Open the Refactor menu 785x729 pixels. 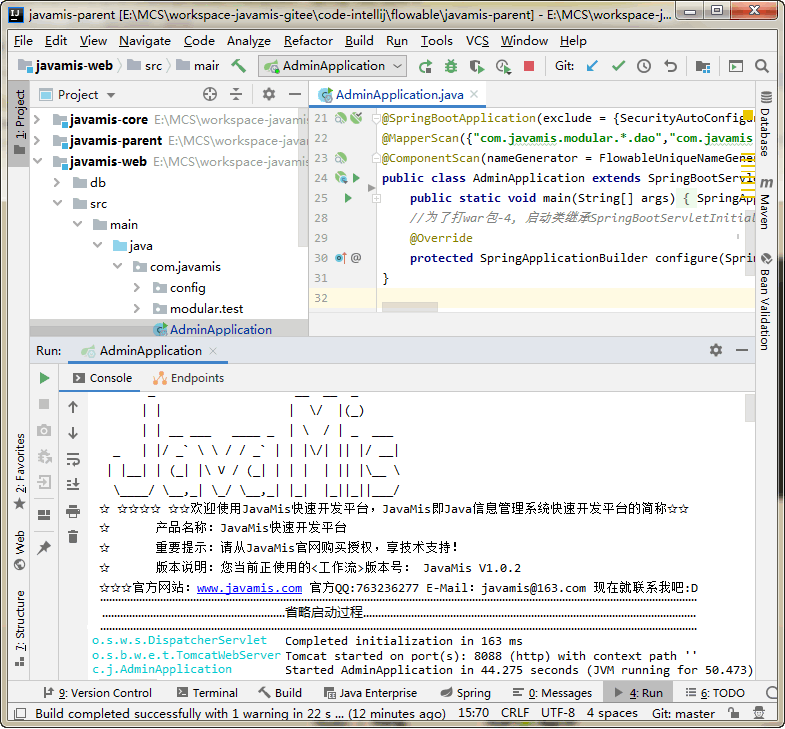click(x=308, y=41)
